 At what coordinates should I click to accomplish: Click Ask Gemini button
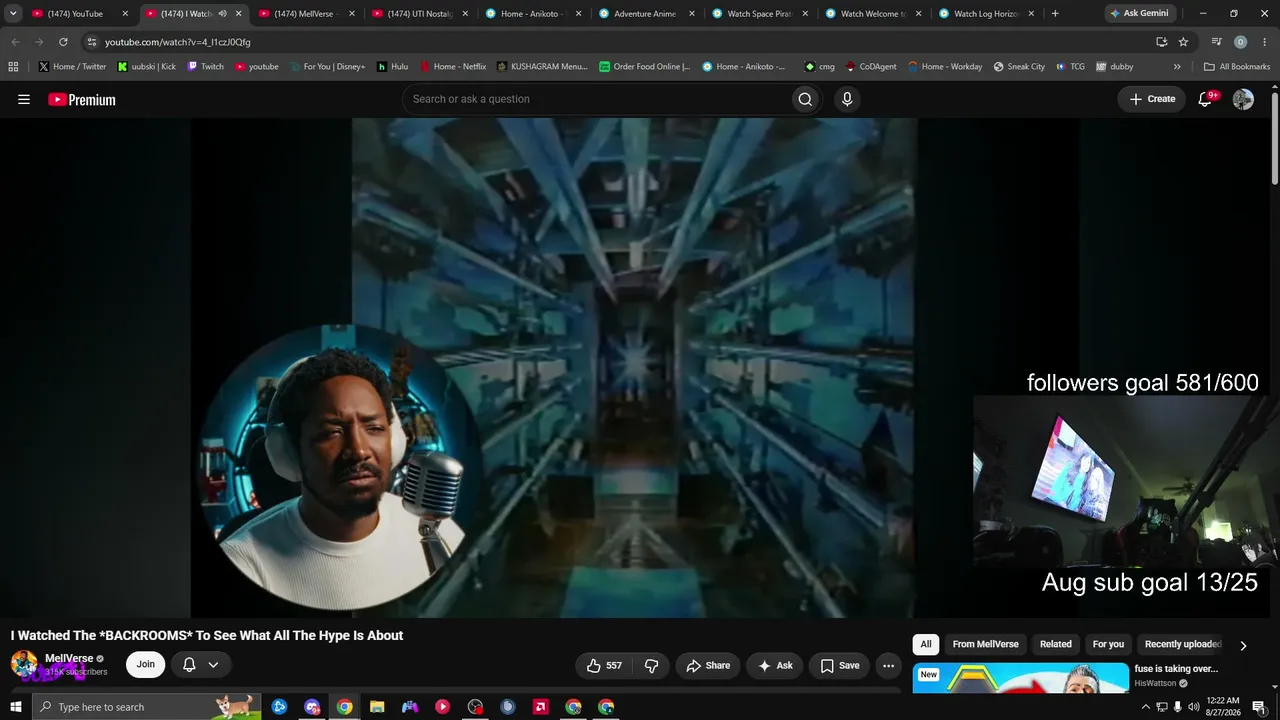[x=1138, y=14]
